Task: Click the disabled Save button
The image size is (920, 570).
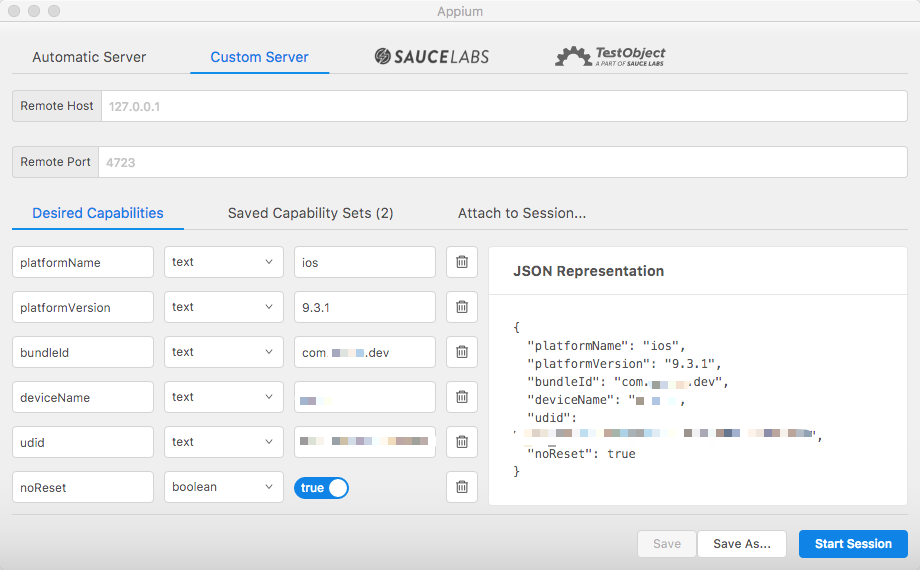Action: (x=667, y=544)
